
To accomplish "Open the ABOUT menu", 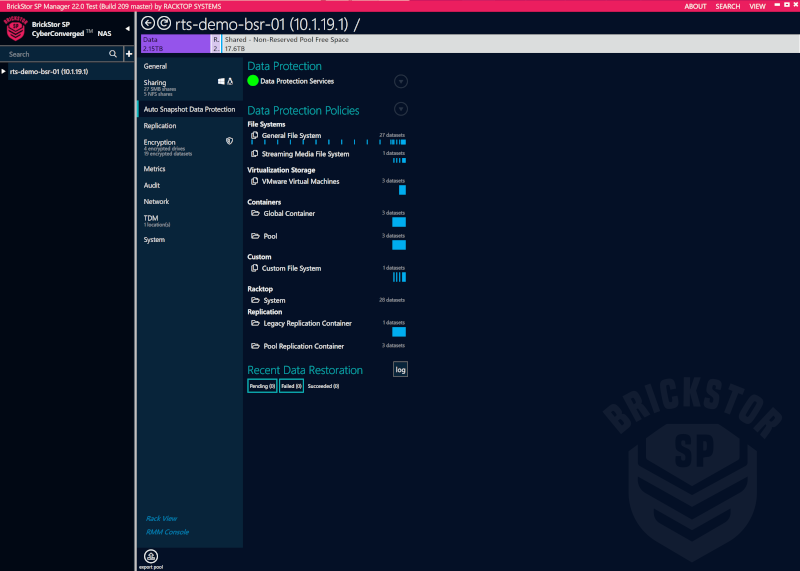I will [x=695, y=6].
